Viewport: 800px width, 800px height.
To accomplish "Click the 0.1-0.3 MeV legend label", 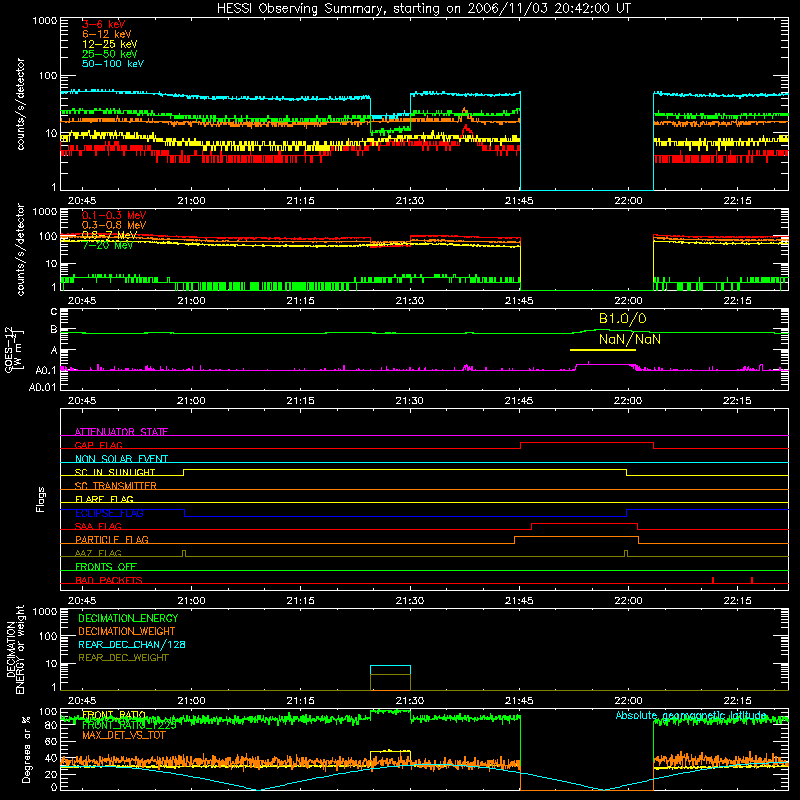I will (113, 215).
